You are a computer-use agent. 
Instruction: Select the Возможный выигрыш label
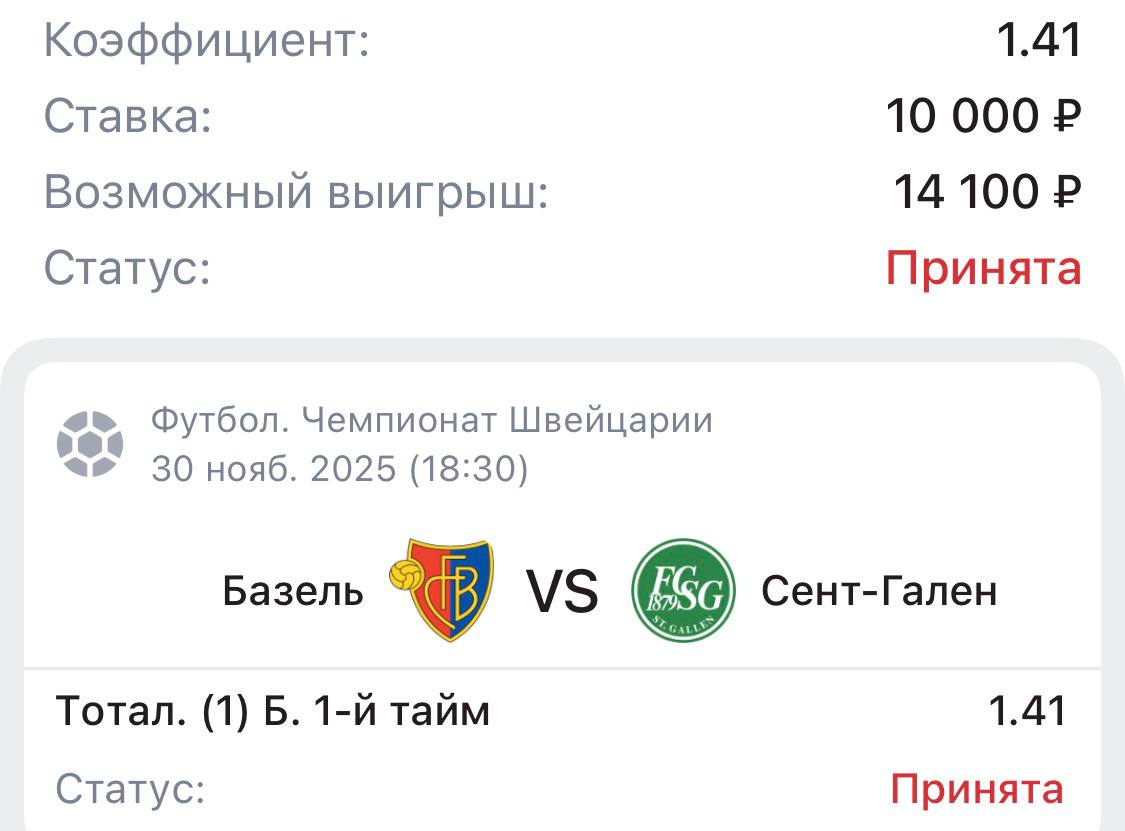(296, 192)
